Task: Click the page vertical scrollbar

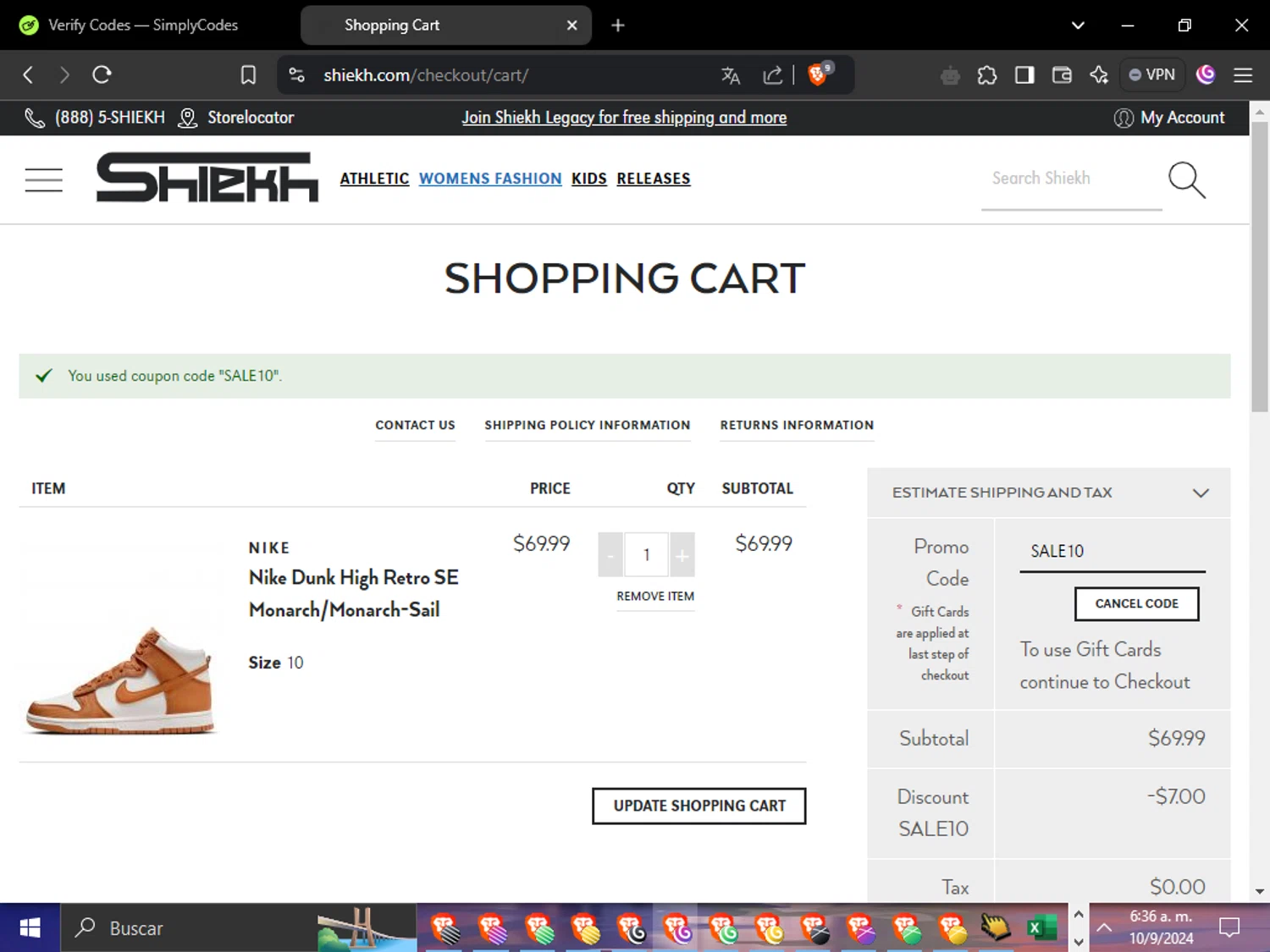Action: 1260,267
